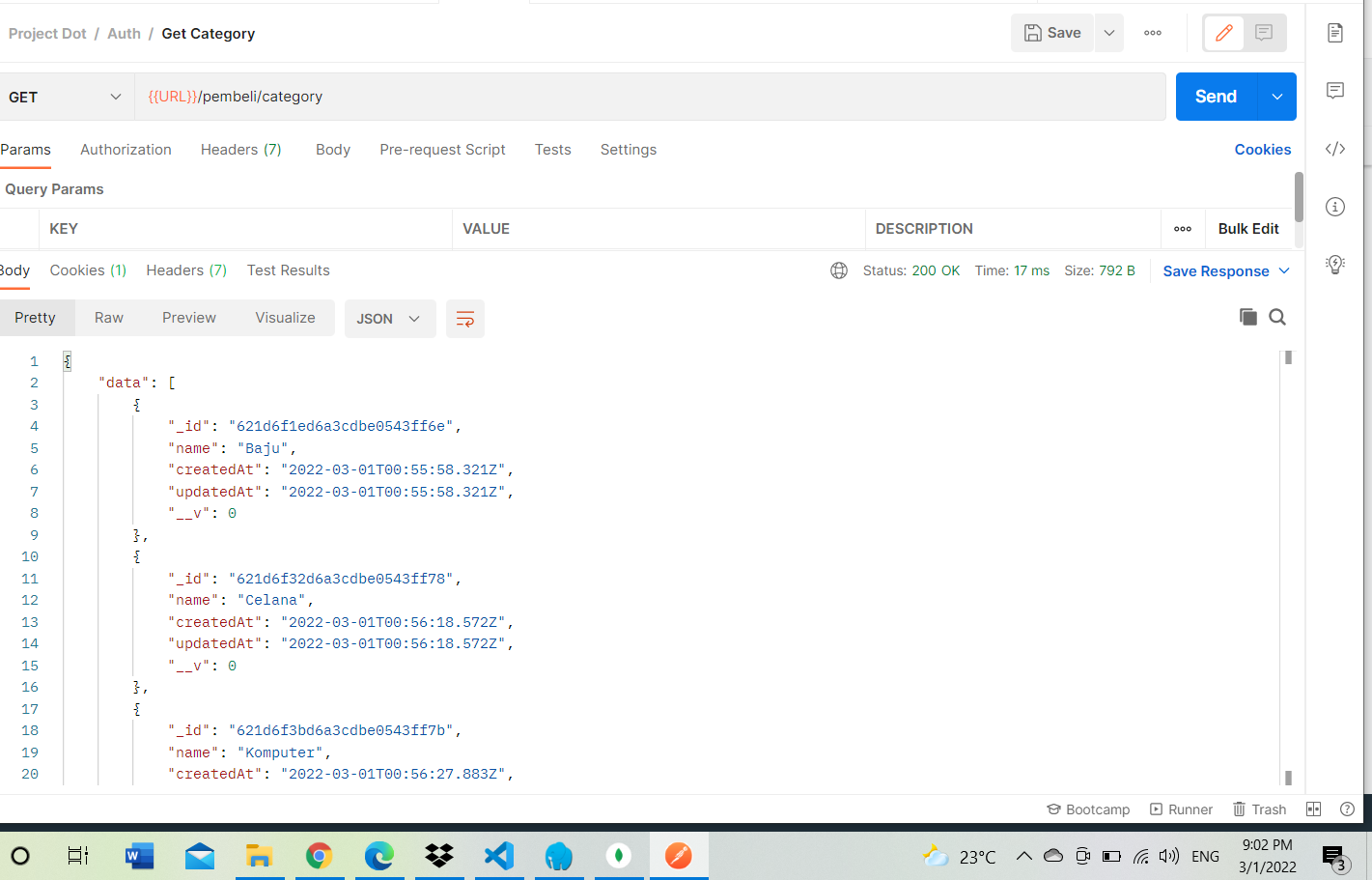Open the request Headers (7) tab
Screen dimensions: 1372x880
coord(241,150)
